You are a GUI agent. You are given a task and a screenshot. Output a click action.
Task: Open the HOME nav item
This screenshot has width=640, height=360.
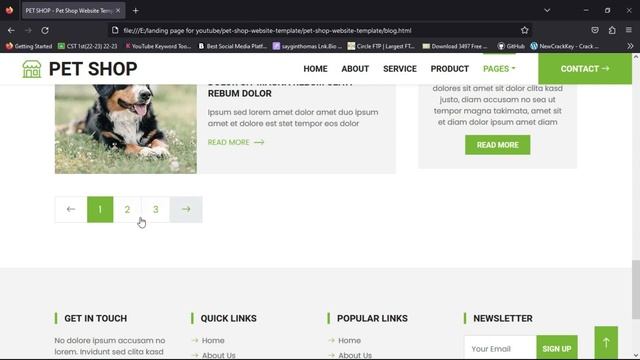point(315,69)
